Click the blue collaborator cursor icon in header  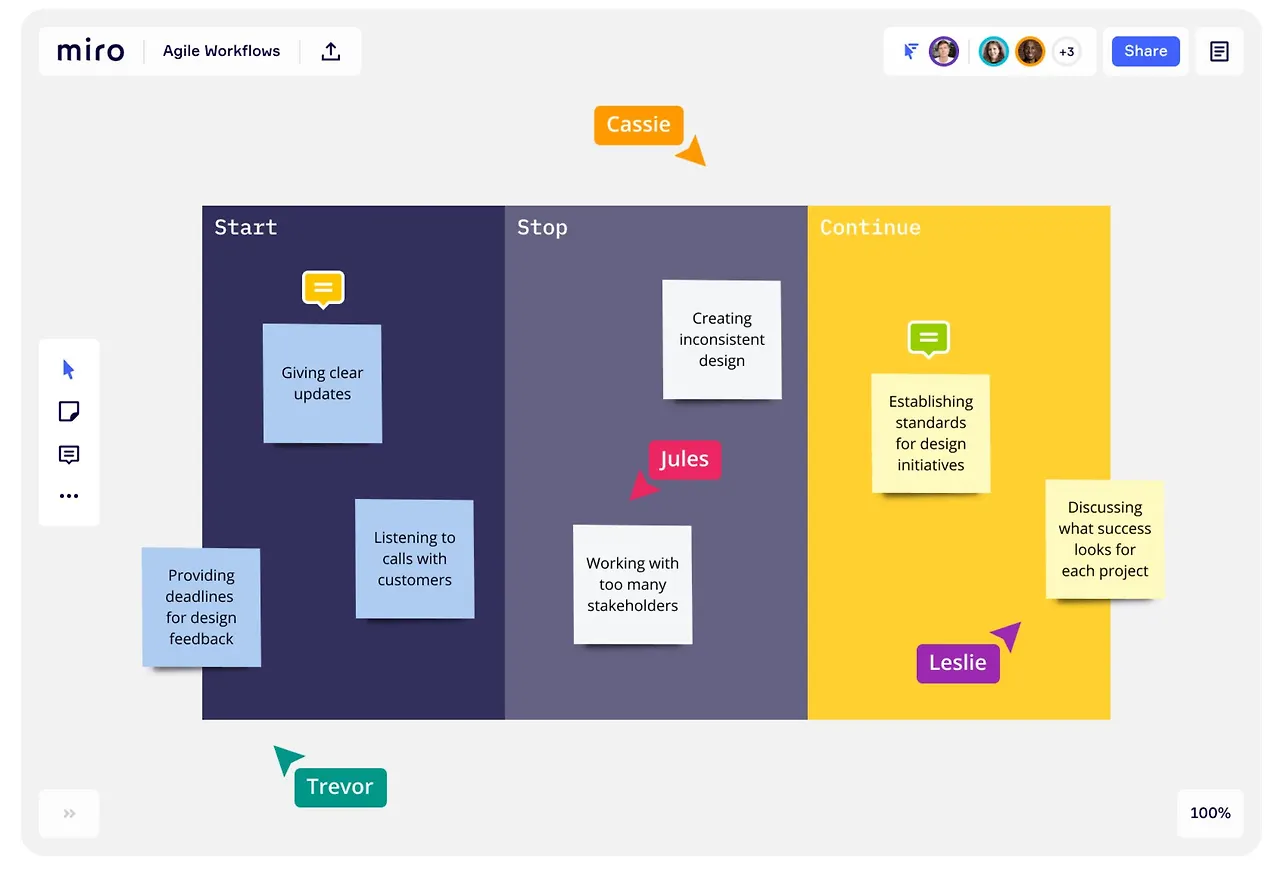(x=911, y=51)
